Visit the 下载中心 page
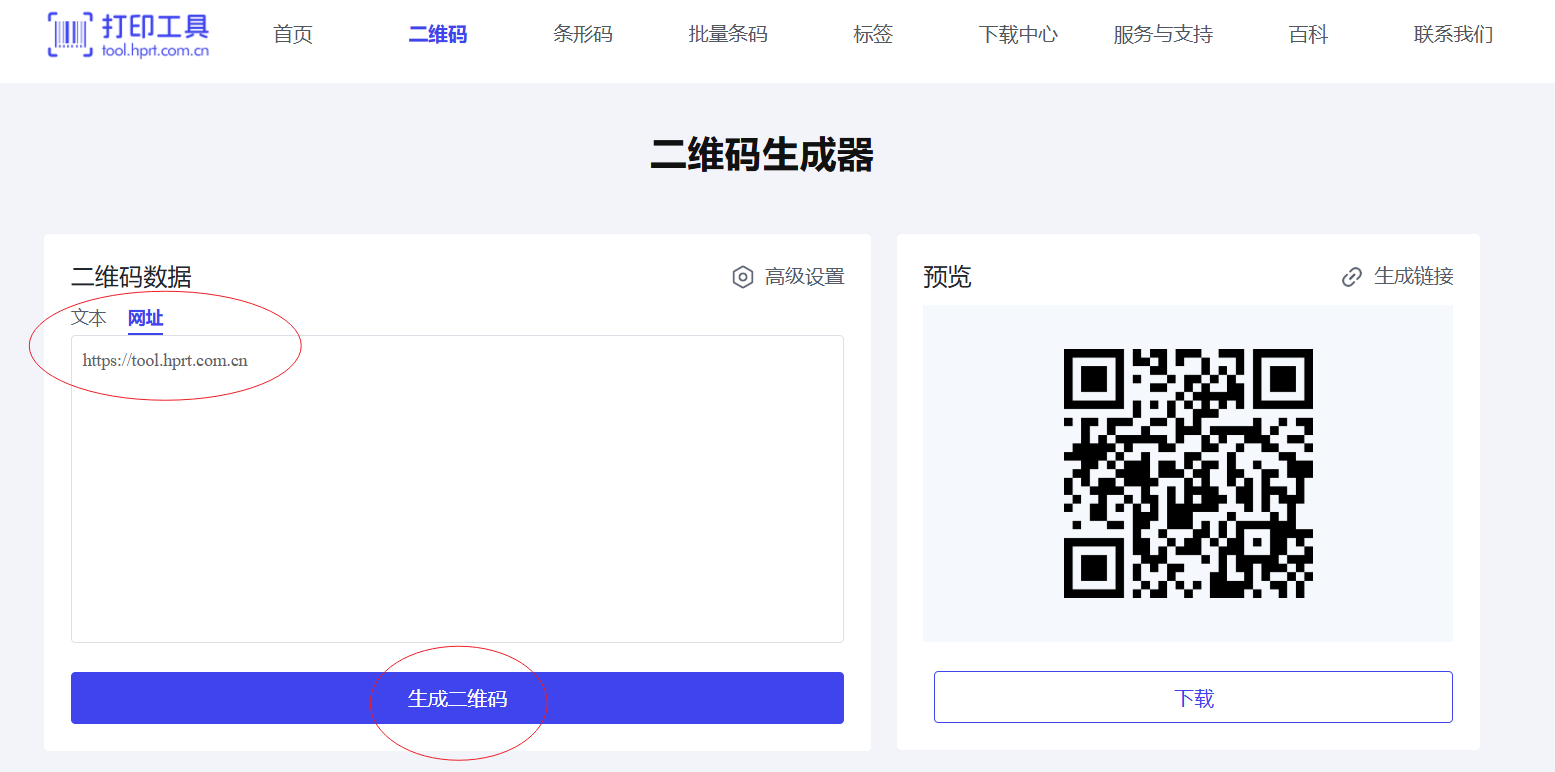 pos(1018,34)
